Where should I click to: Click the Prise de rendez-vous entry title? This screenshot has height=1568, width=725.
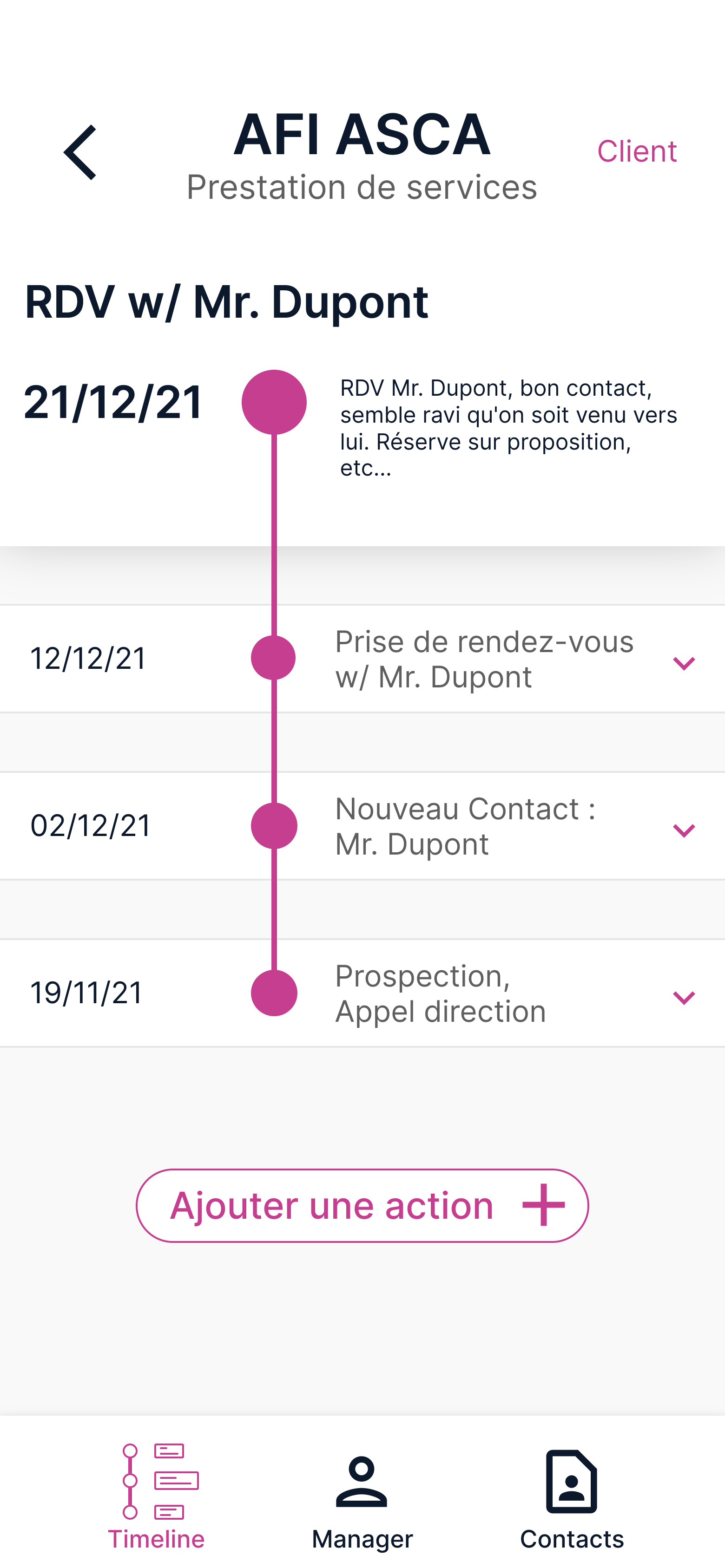[484, 659]
